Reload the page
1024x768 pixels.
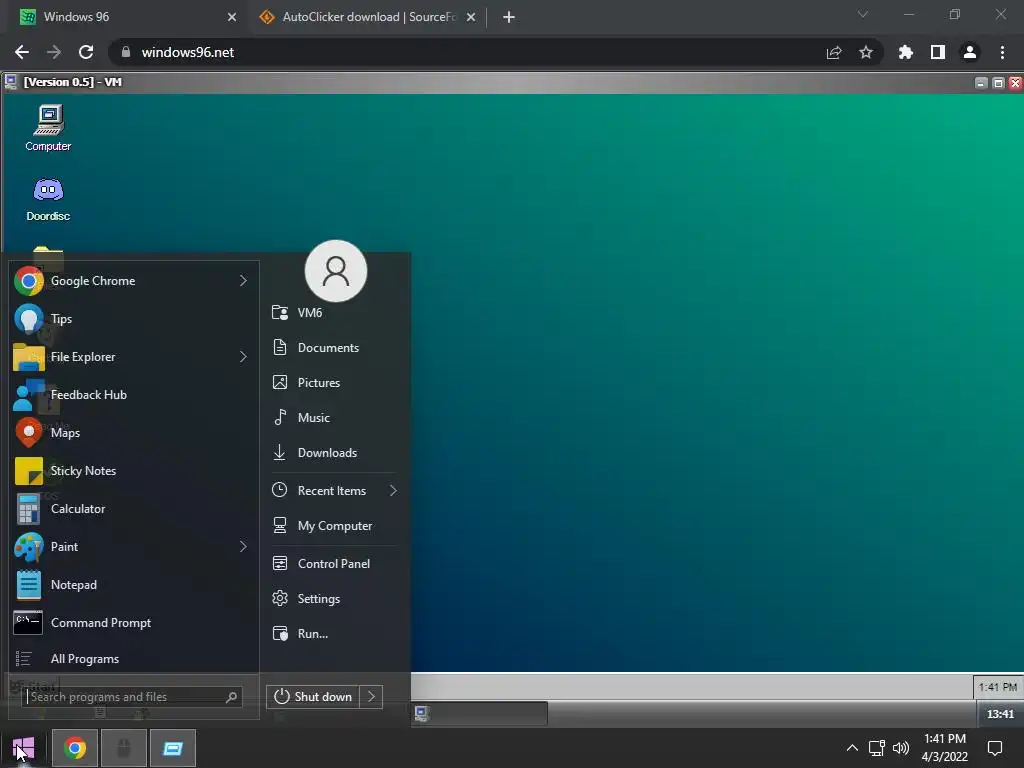(x=86, y=52)
